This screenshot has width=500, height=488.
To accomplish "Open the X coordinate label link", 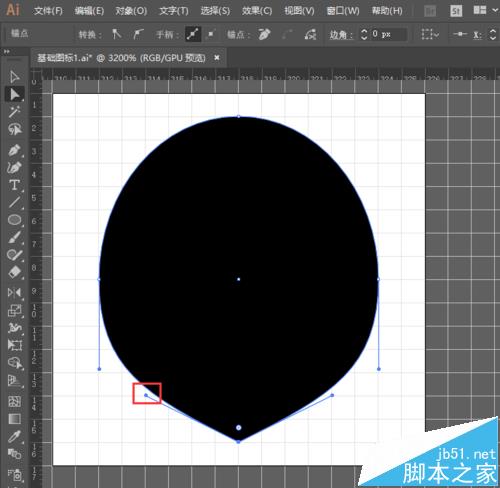I will point(477,35).
